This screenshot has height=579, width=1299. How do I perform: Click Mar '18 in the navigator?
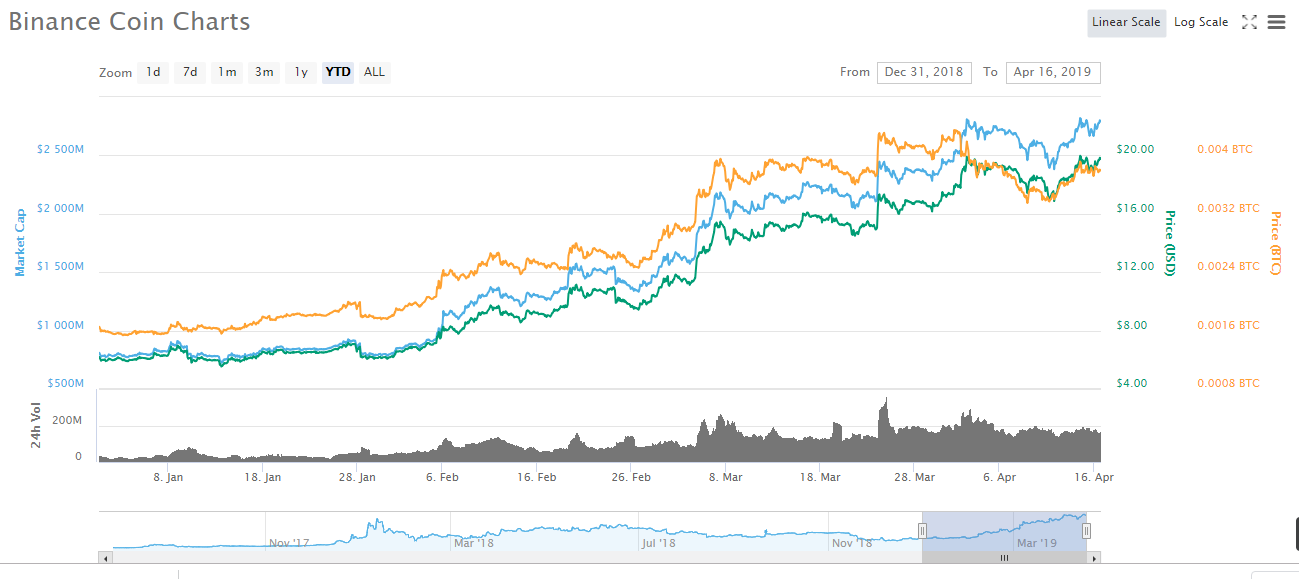click(474, 543)
